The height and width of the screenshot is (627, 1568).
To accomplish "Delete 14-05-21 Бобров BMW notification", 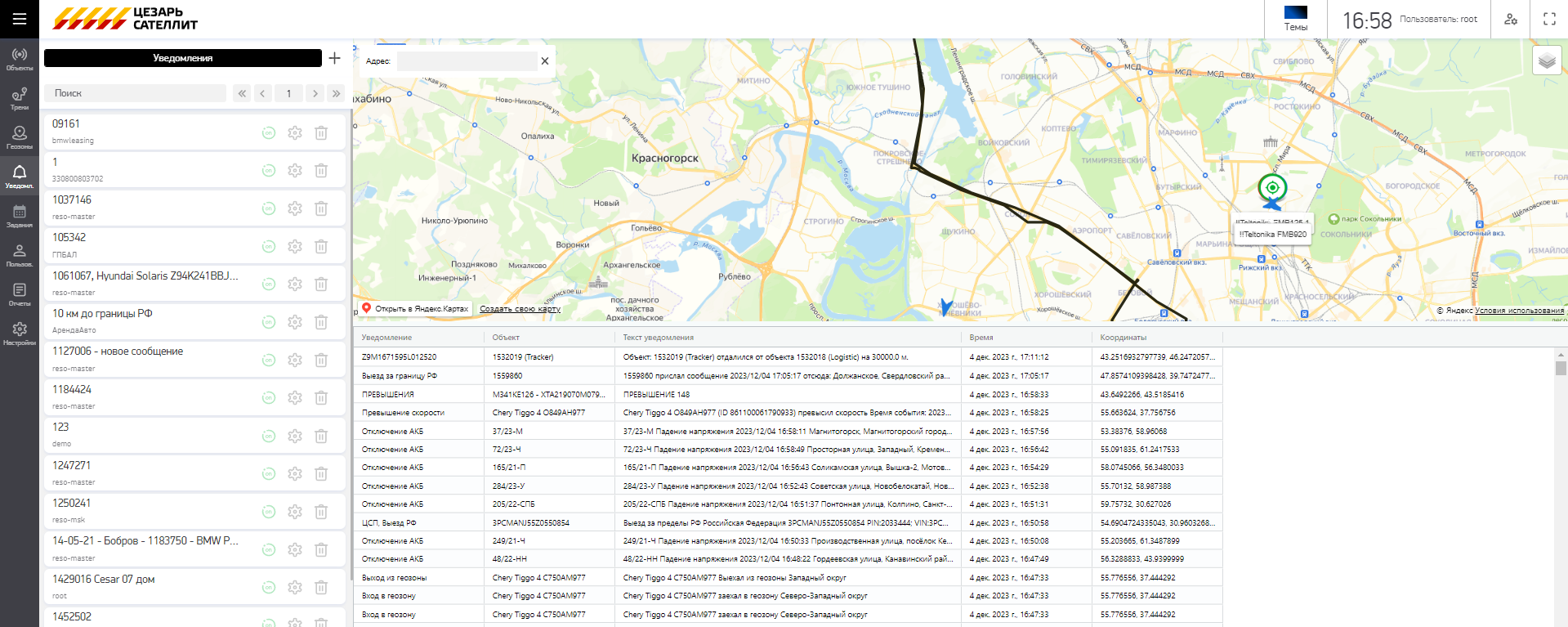I will (321, 549).
